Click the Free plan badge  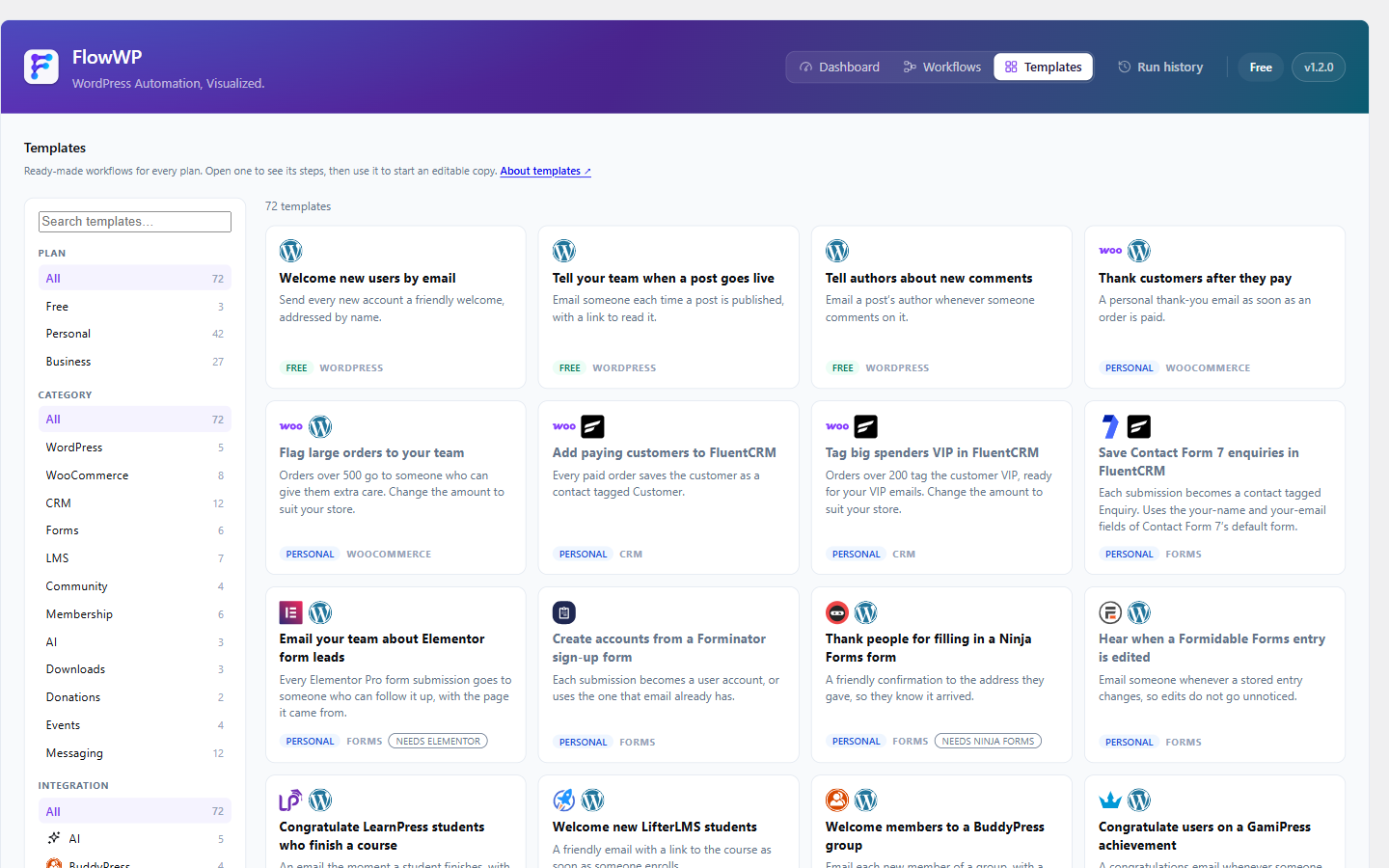point(1261,67)
